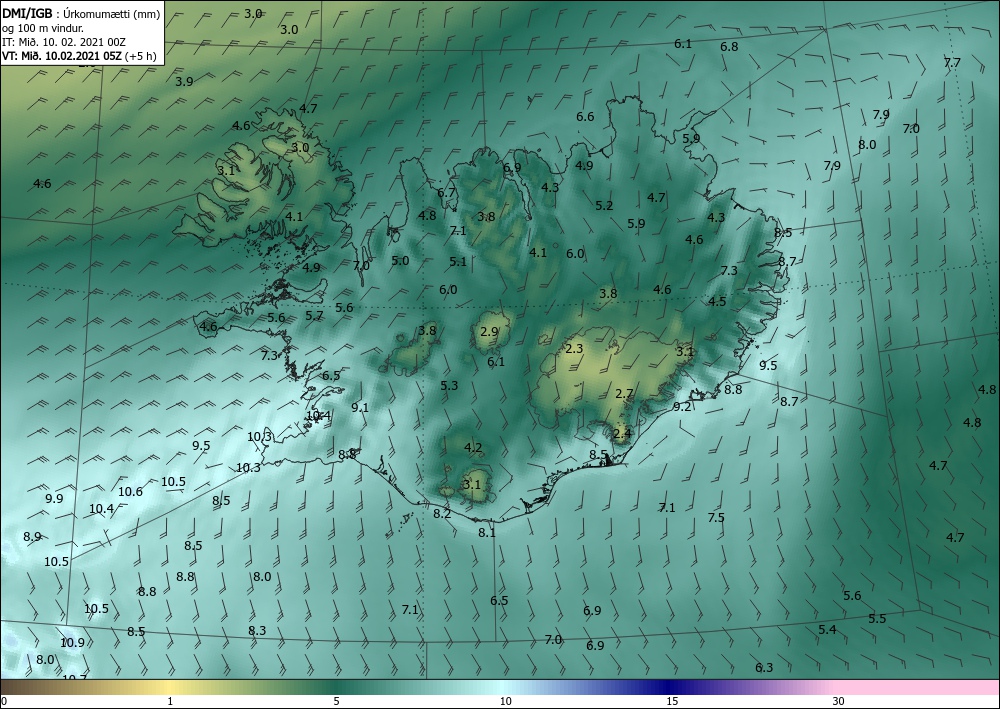Click the '15' tick on color scale

point(673,701)
